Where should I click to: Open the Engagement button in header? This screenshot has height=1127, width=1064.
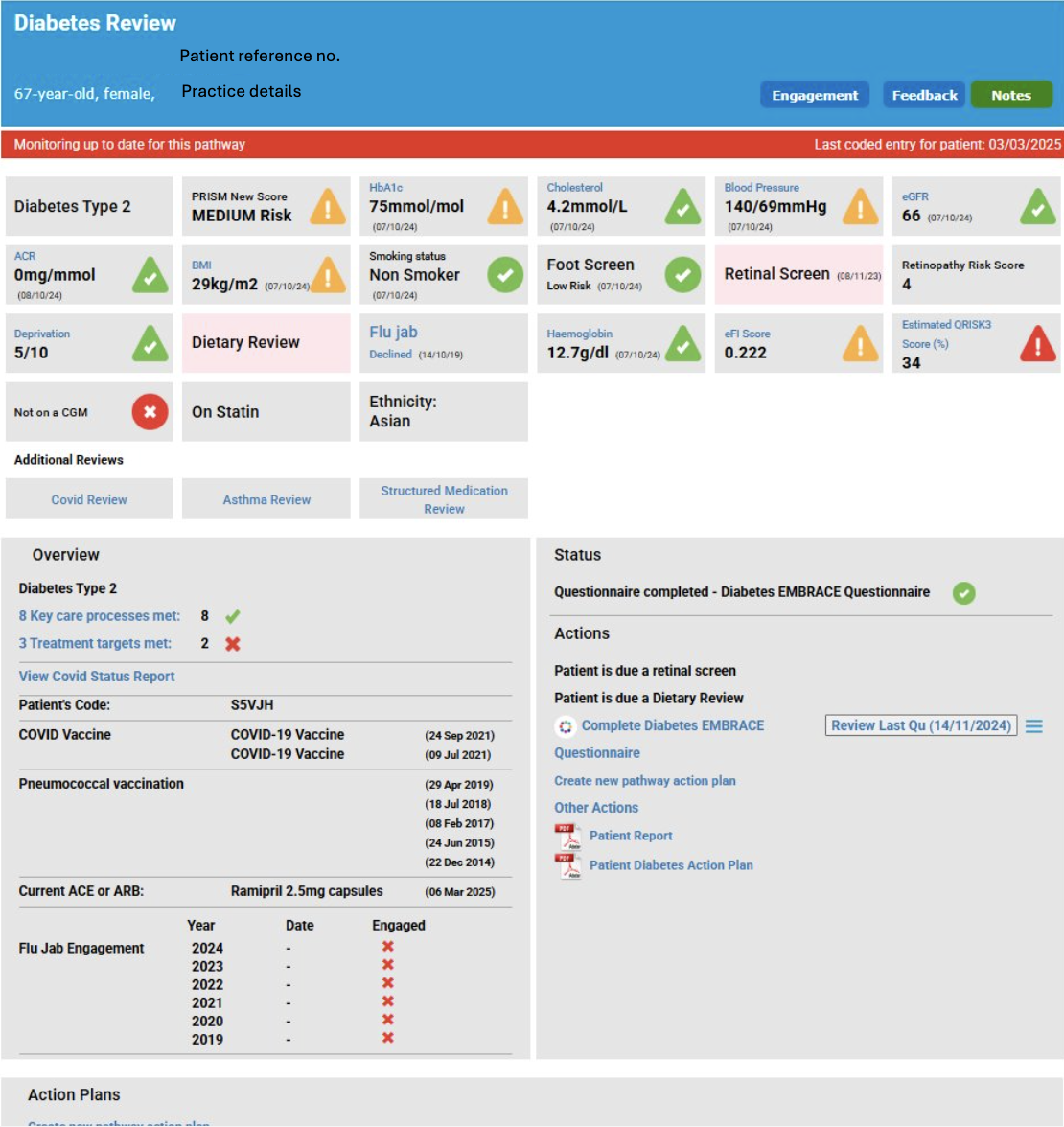pos(815,95)
